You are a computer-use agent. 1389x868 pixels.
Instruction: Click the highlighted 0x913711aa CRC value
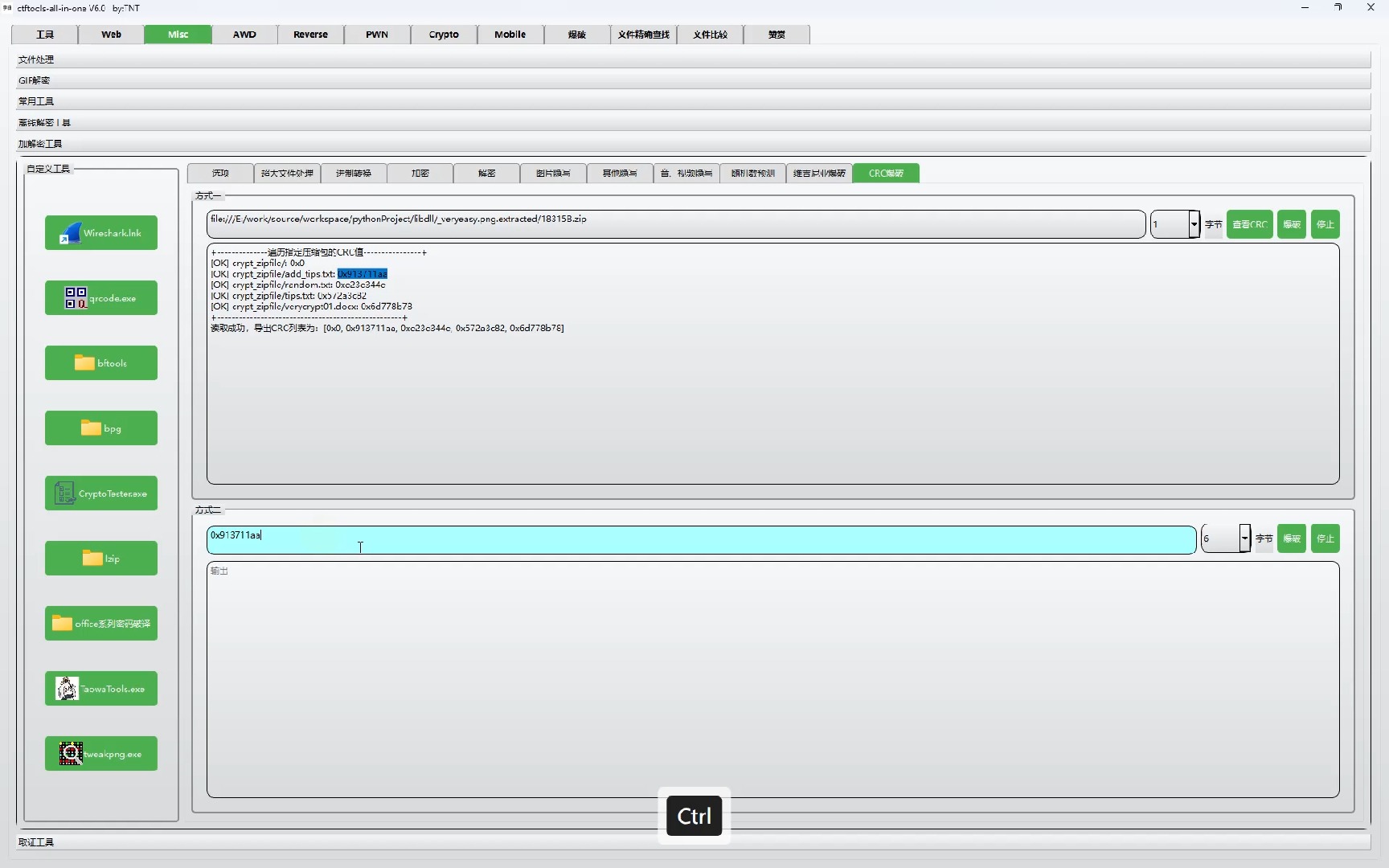coord(363,274)
